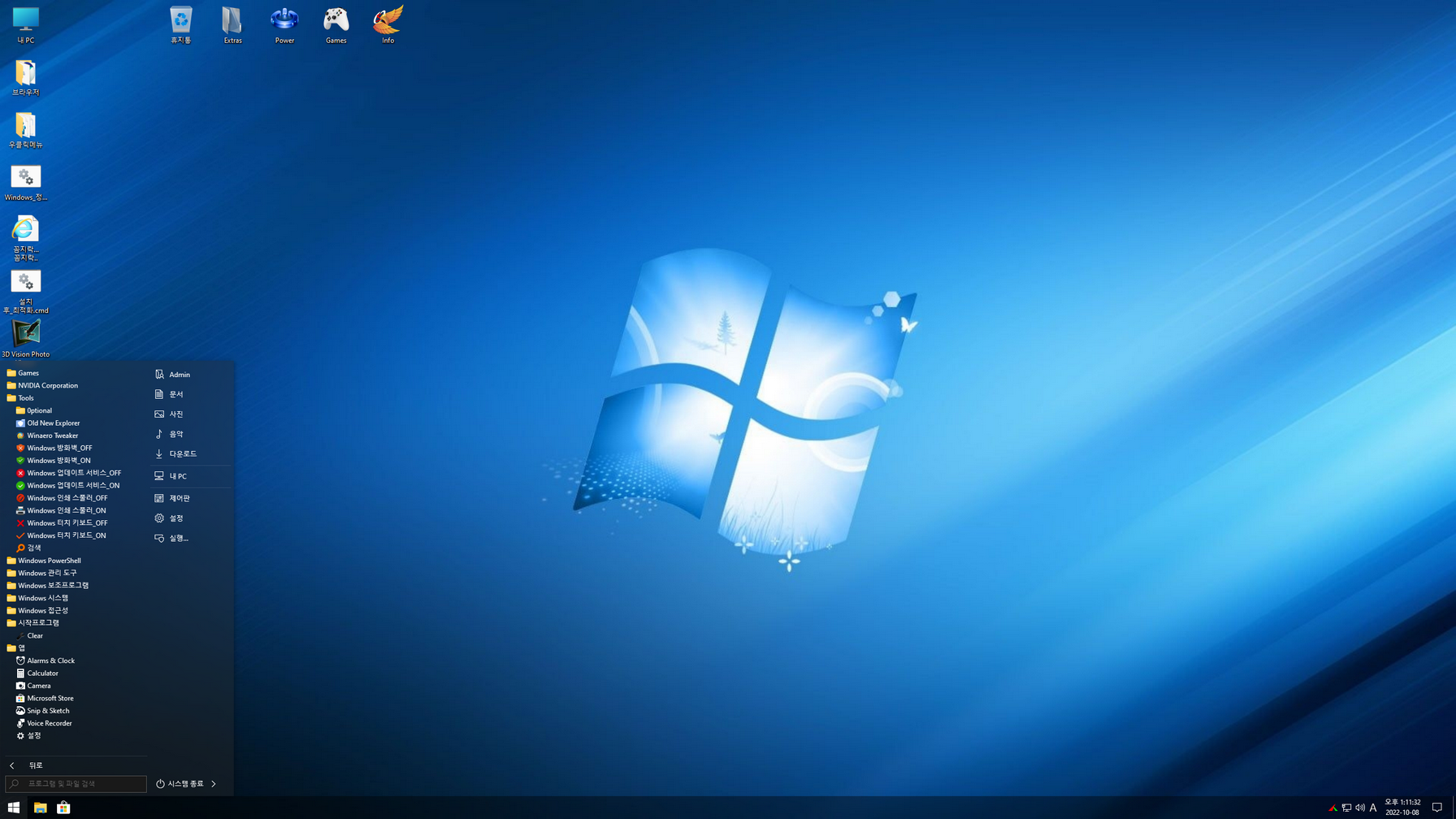
Task: Open File Explorer from the taskbar
Action: [x=40, y=808]
